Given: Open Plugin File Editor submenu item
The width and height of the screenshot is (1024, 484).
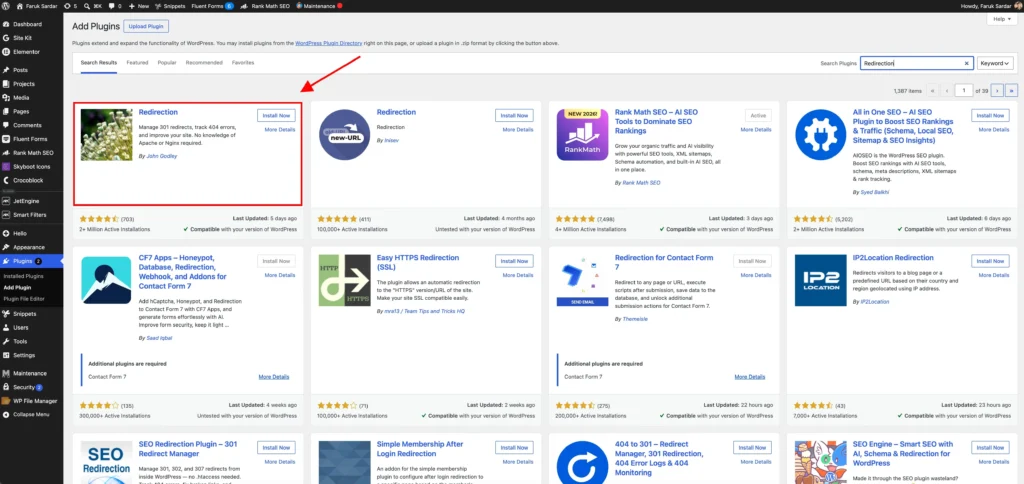Looking at the screenshot, I should [25, 298].
